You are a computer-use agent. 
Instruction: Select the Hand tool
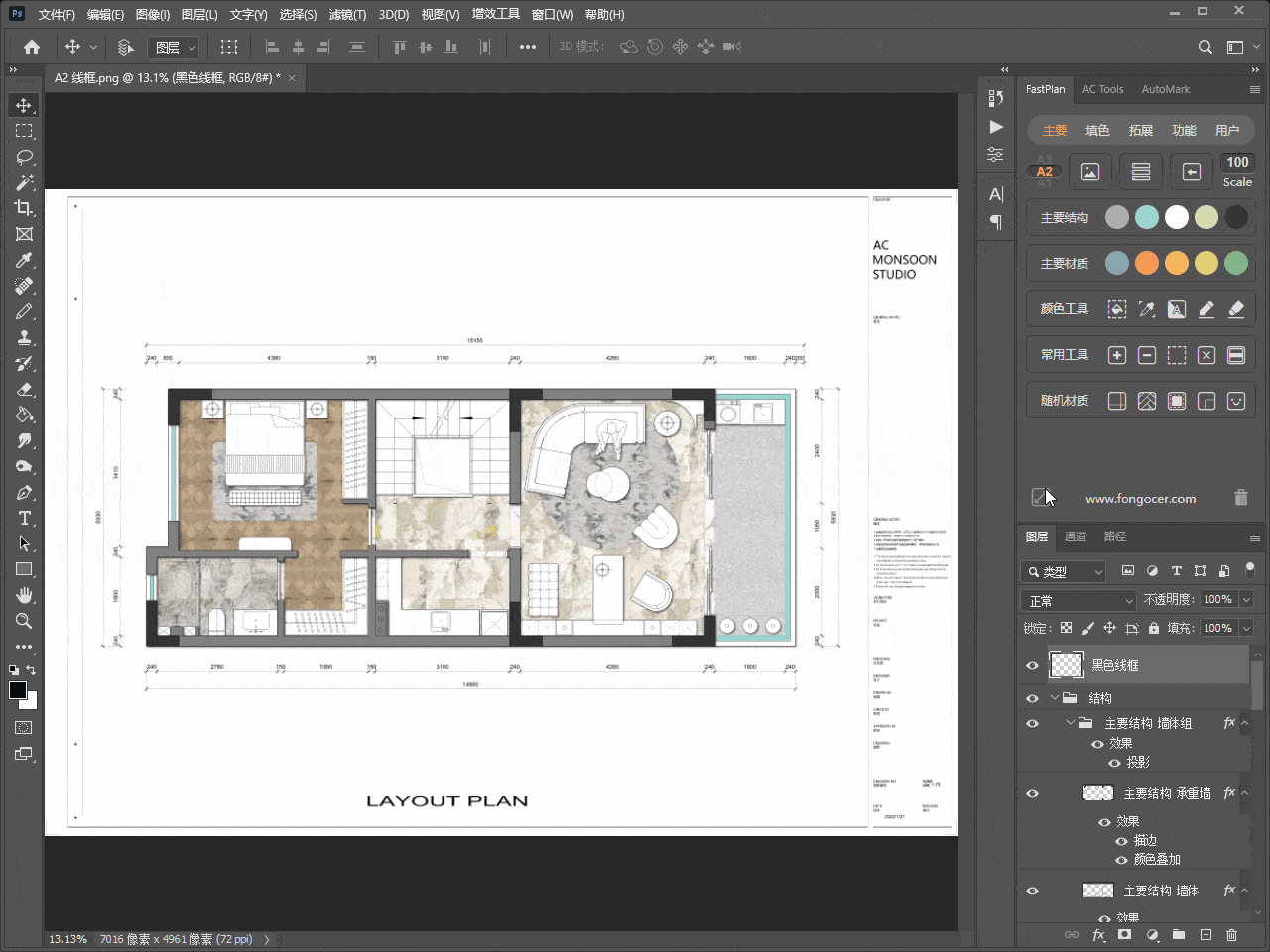24,595
